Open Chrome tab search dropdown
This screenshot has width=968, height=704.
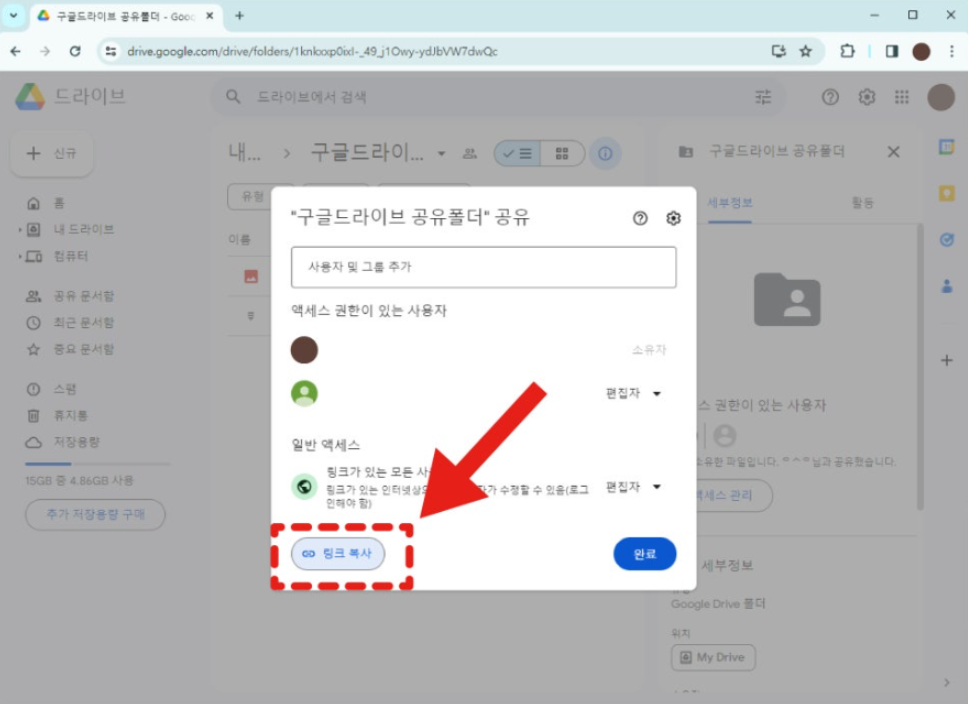click(14, 15)
